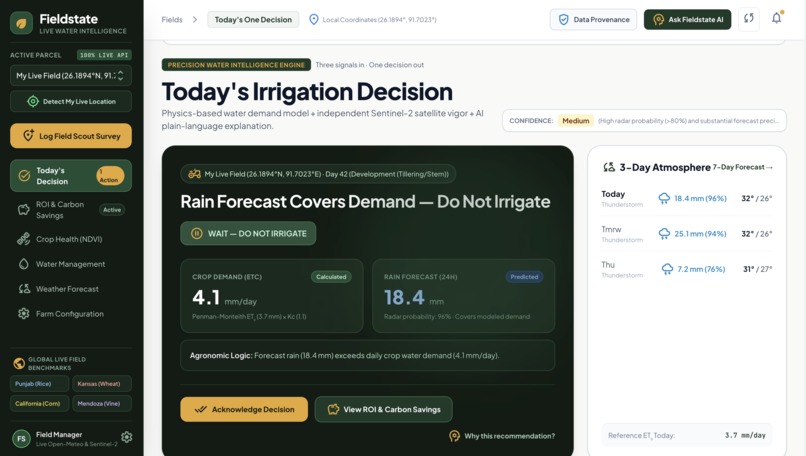The height and width of the screenshot is (456, 806).
Task: Click the Fields breadcrumb
Action: pyautogui.click(x=172, y=20)
